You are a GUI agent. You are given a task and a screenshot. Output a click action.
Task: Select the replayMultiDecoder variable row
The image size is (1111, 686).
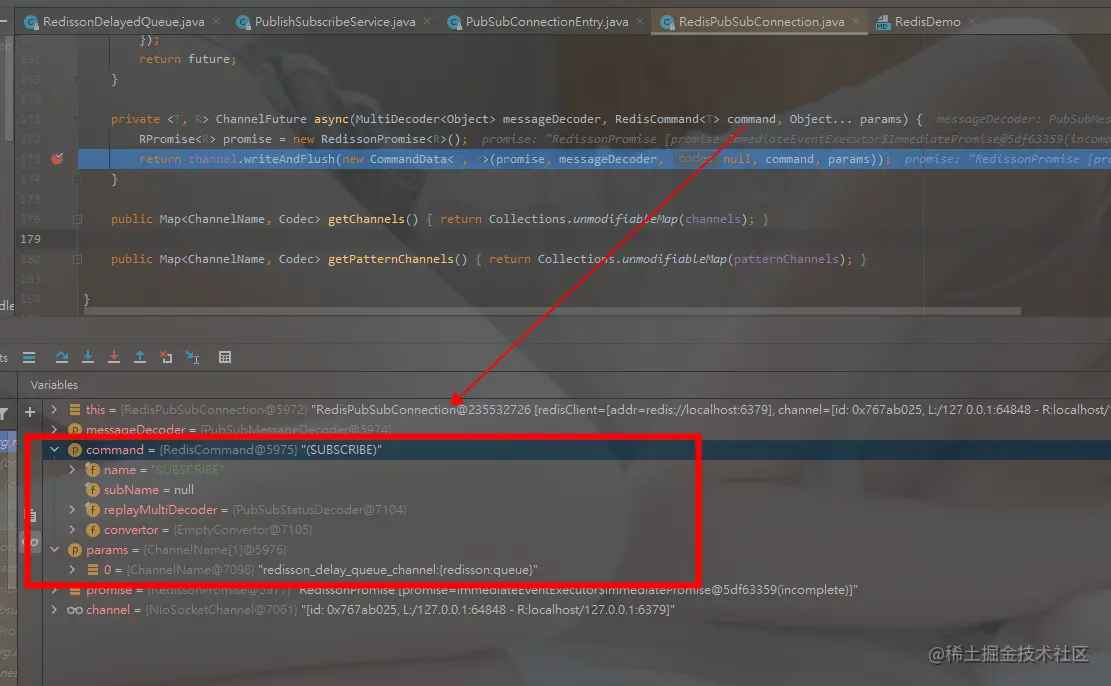pyautogui.click(x=576, y=510)
